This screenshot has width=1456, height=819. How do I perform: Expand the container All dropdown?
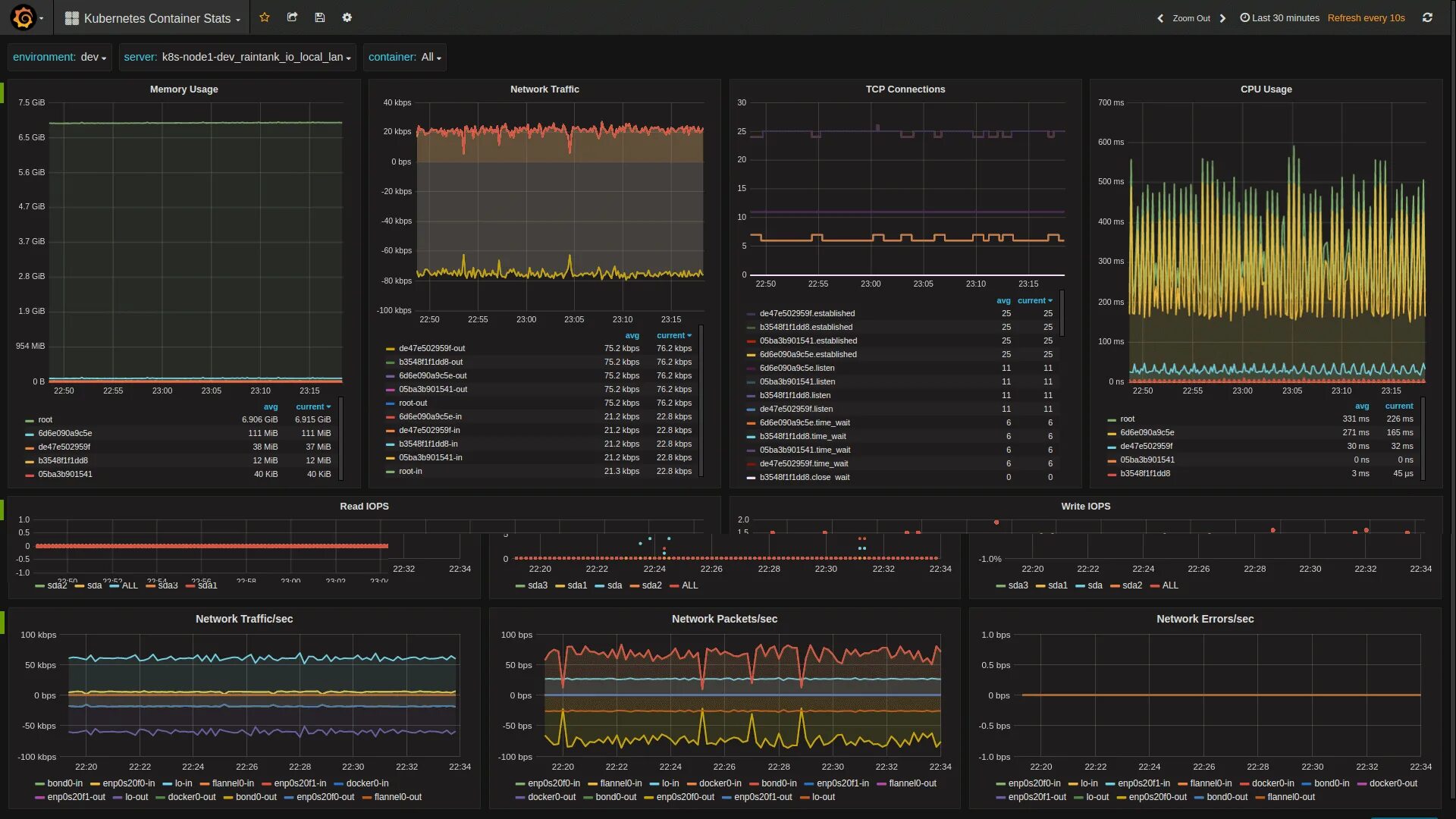pyautogui.click(x=429, y=57)
